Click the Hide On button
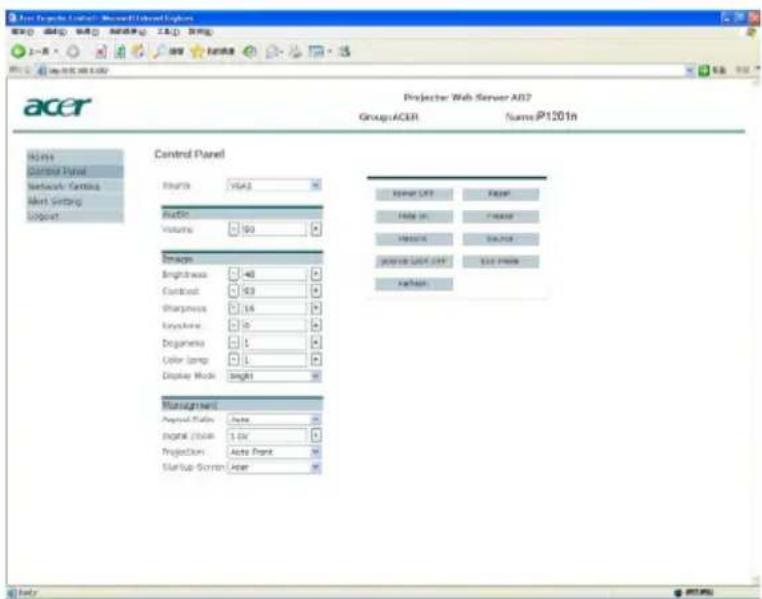The height and width of the screenshot is (599, 762). pos(414,216)
